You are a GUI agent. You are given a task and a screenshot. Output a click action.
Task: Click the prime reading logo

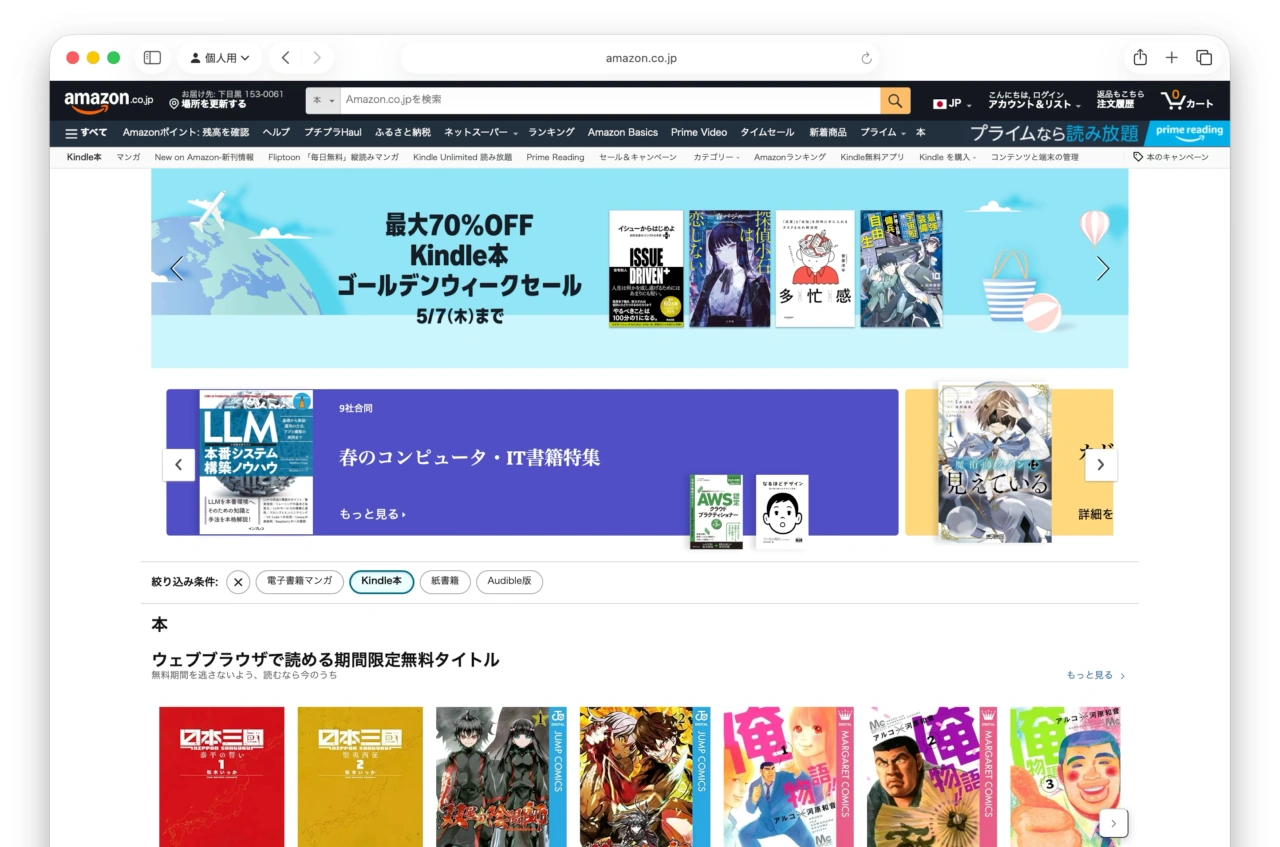click(1188, 133)
